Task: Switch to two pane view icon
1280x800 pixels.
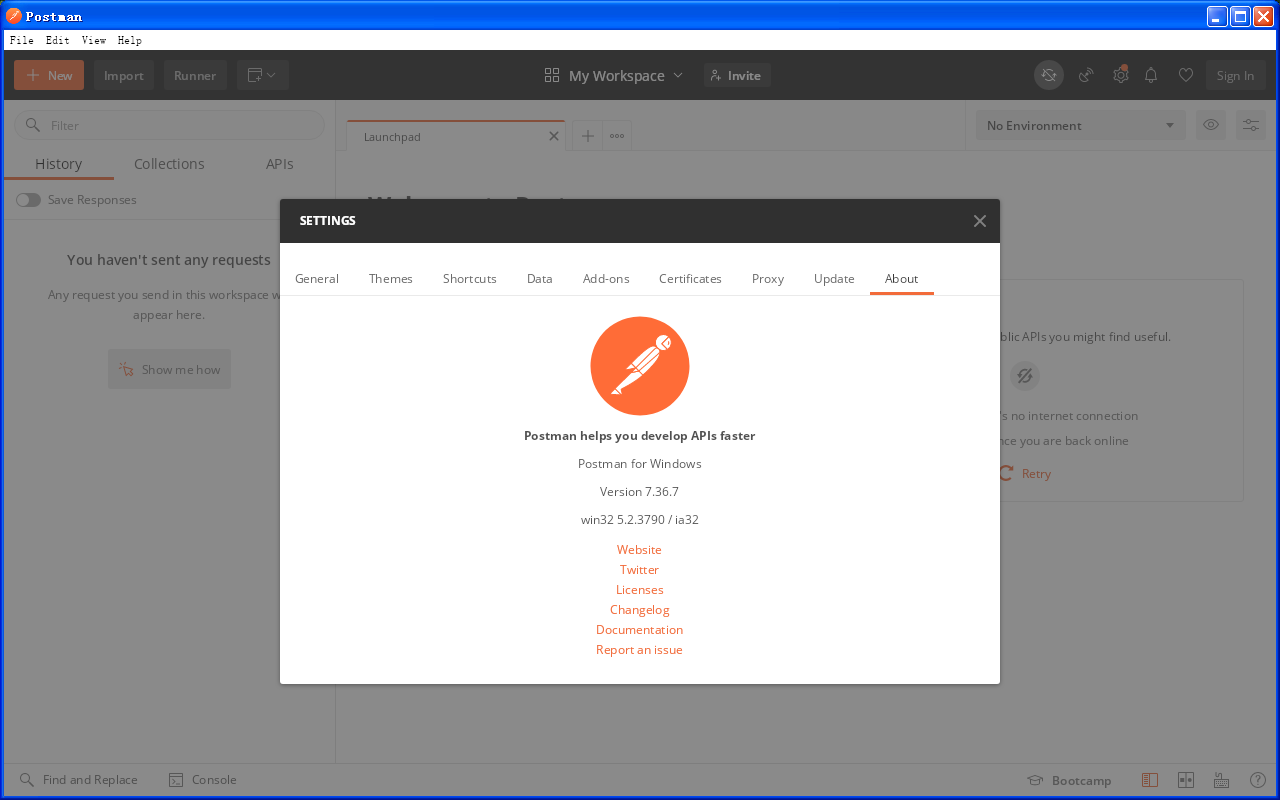Action: point(1186,780)
